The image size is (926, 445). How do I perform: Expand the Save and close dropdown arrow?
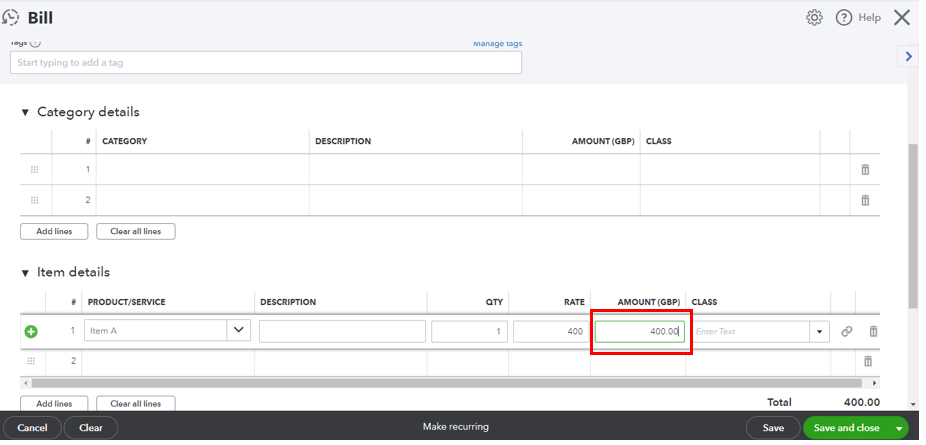898,428
